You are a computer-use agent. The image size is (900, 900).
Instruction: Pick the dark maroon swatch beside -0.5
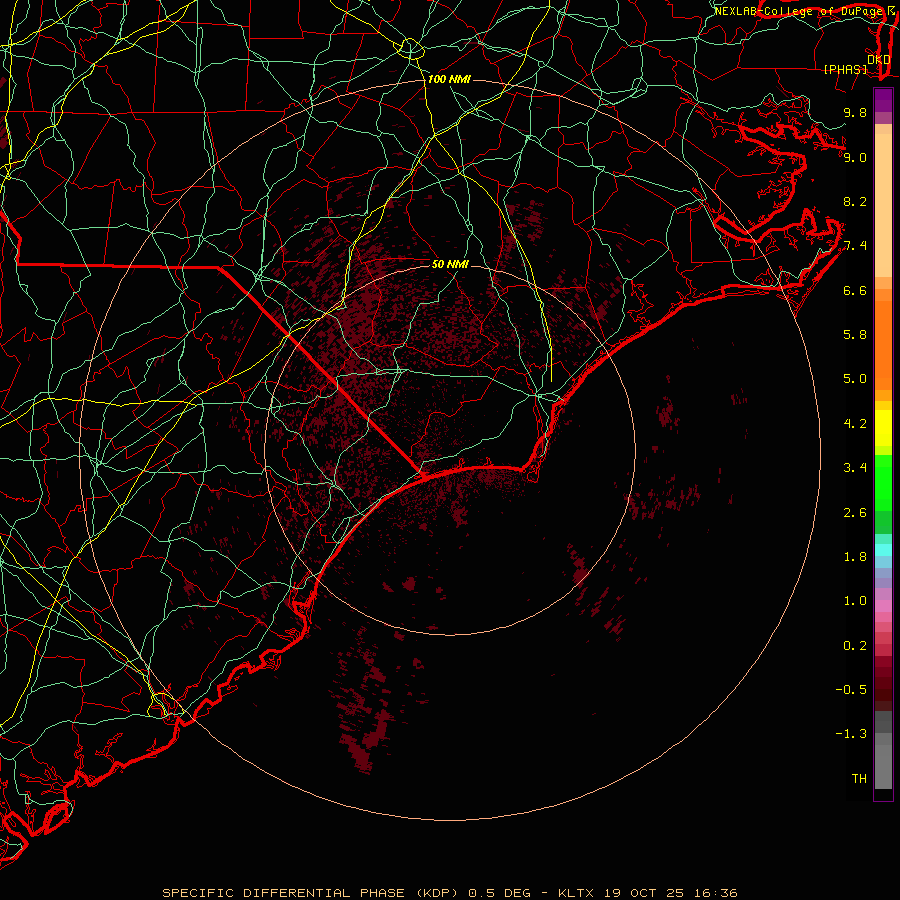click(x=883, y=689)
